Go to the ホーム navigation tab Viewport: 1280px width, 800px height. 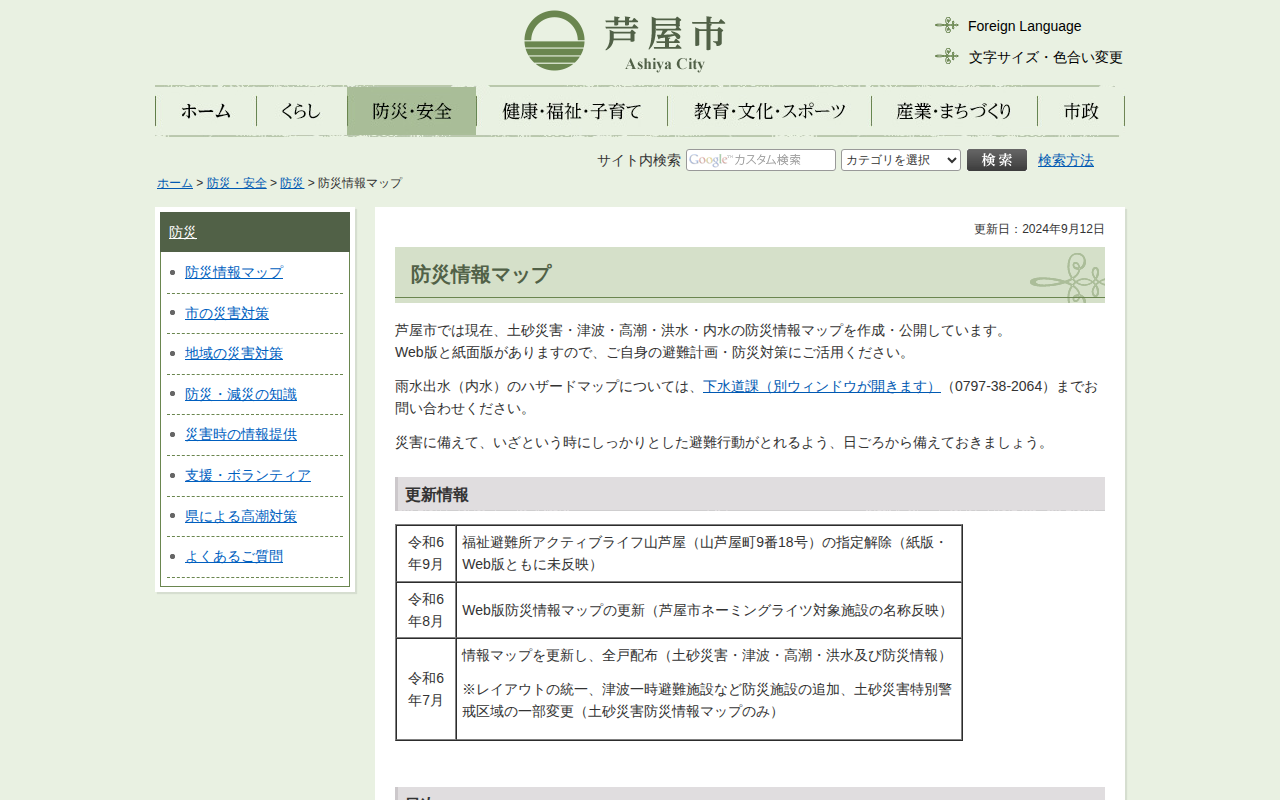point(206,111)
